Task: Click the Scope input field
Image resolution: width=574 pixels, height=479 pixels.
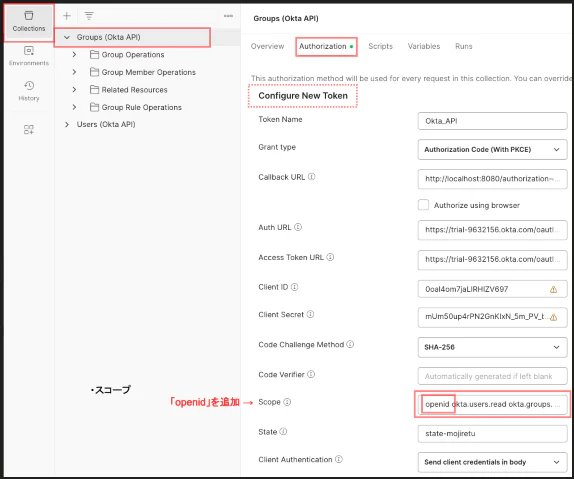Action: coord(492,404)
